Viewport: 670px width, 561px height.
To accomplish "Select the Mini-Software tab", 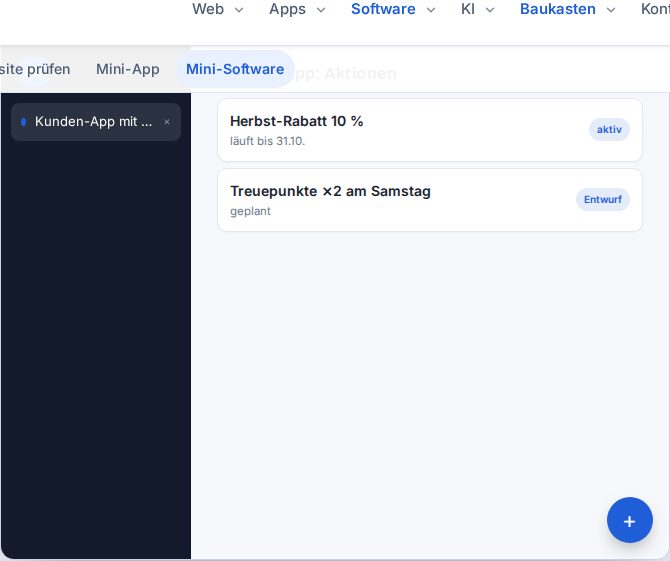I will [235, 69].
